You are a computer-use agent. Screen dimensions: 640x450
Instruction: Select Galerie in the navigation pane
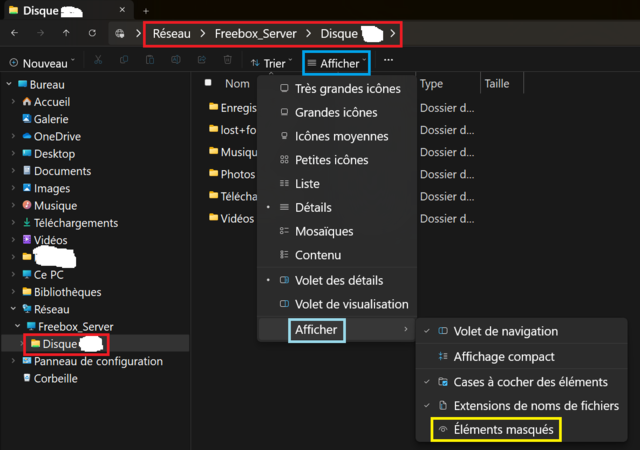[46, 119]
